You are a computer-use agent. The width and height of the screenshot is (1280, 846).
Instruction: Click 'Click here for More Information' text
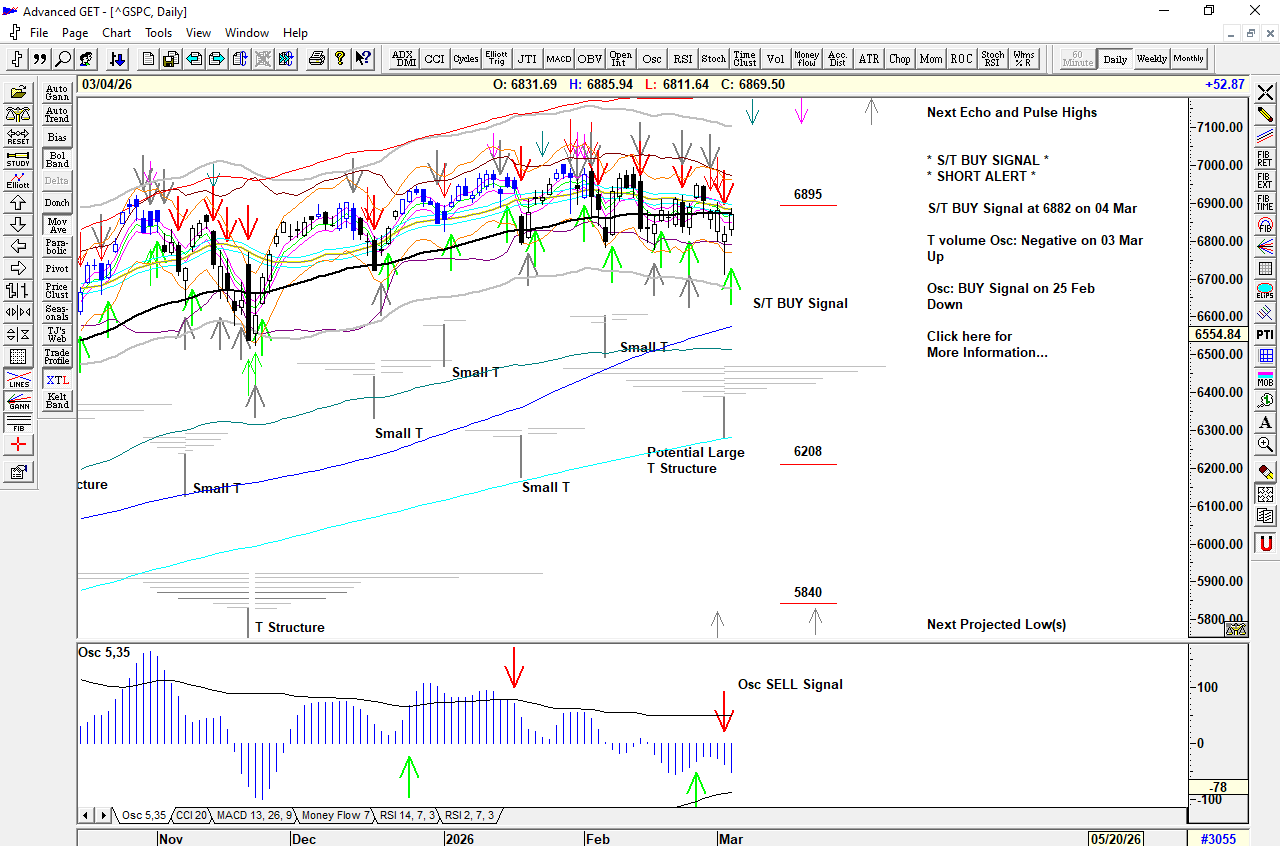click(x=986, y=345)
